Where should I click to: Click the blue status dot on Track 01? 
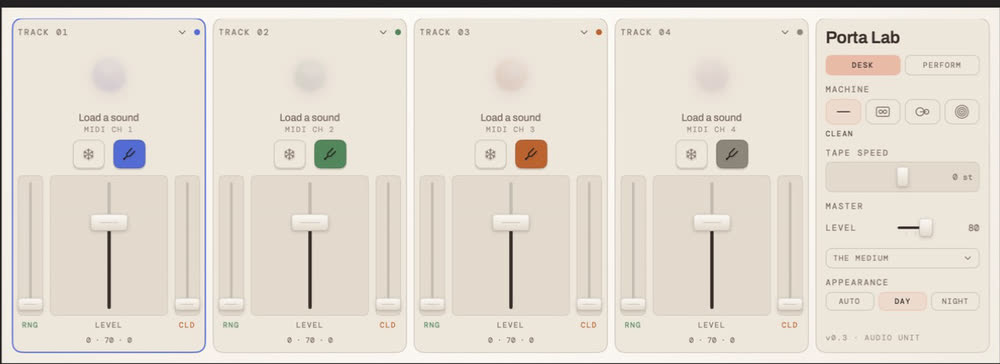[x=196, y=32]
